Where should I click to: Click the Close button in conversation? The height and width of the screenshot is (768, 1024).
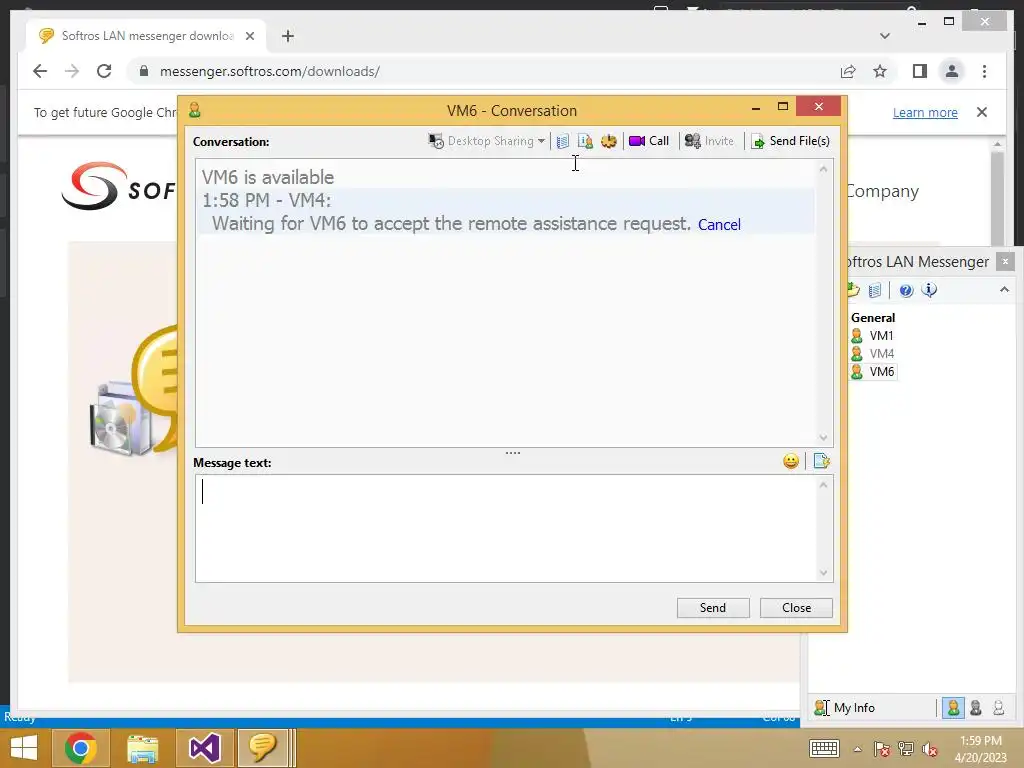796,608
